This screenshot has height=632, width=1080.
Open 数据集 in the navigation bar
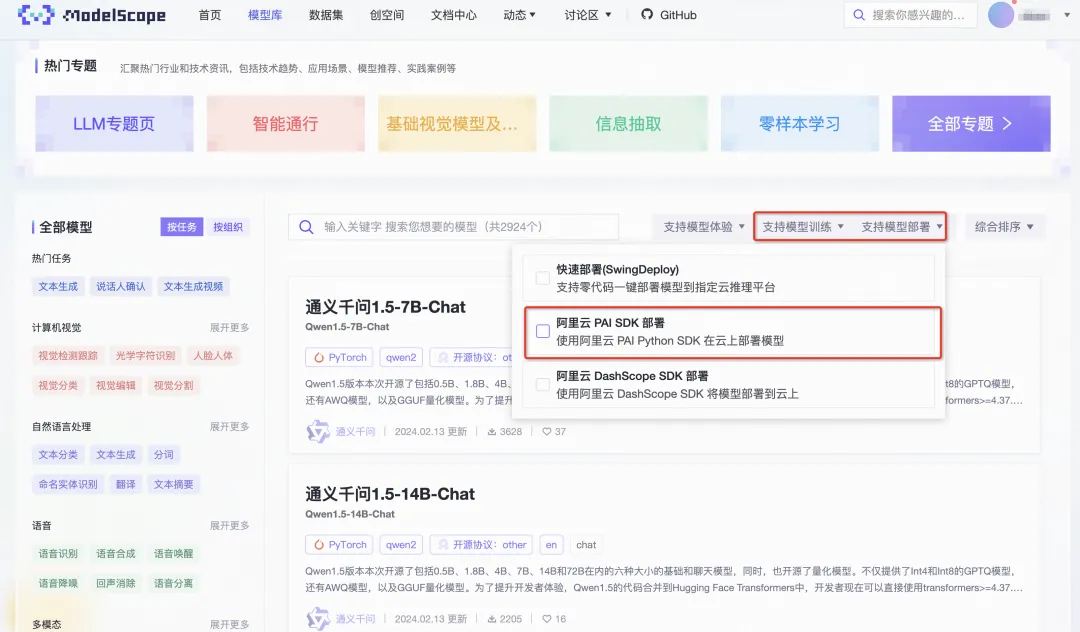(326, 14)
